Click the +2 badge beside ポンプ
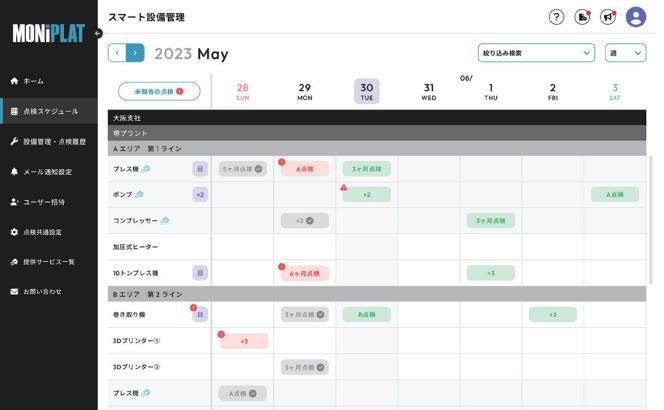664x410 pixels. coord(200,195)
